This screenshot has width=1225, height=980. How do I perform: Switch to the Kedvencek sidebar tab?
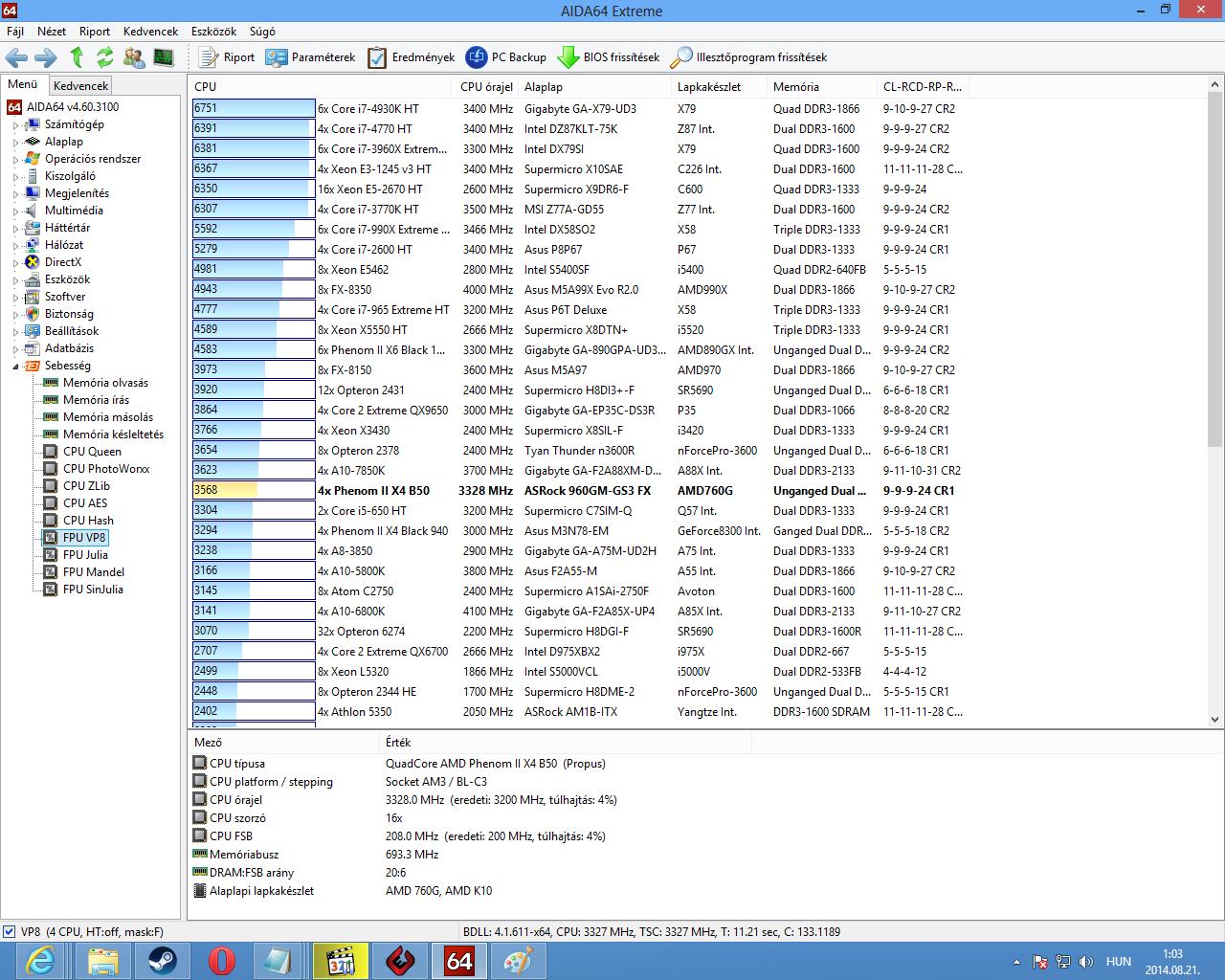pos(81,86)
